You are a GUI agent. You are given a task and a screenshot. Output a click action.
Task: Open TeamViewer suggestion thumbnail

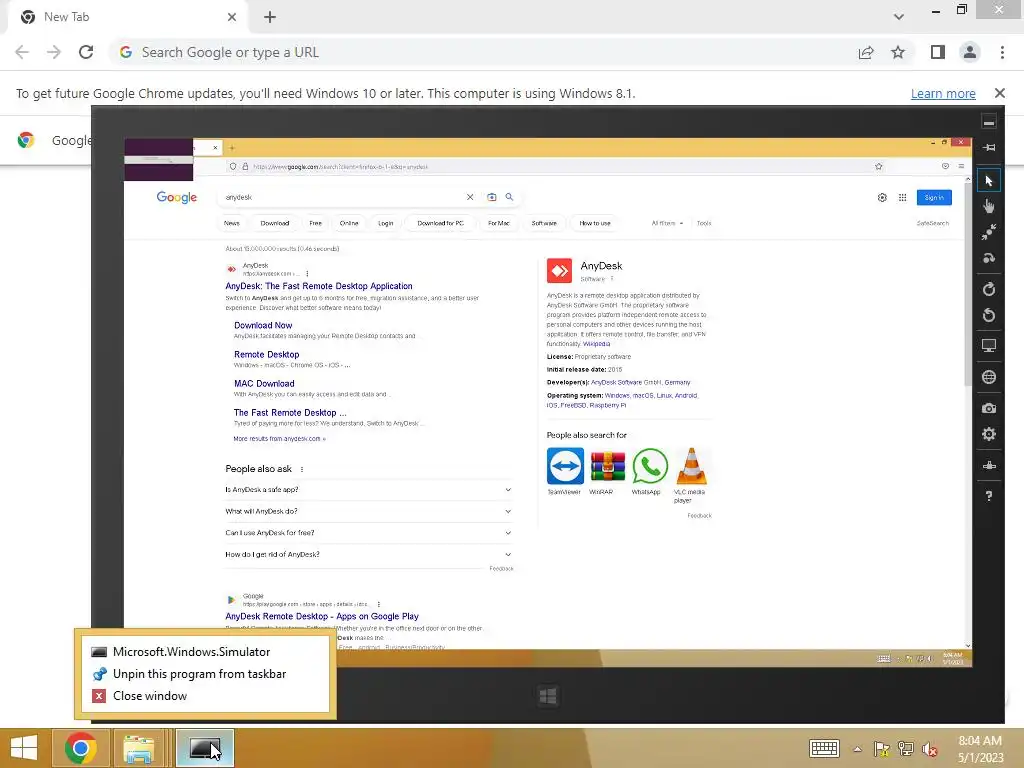[x=565, y=466]
